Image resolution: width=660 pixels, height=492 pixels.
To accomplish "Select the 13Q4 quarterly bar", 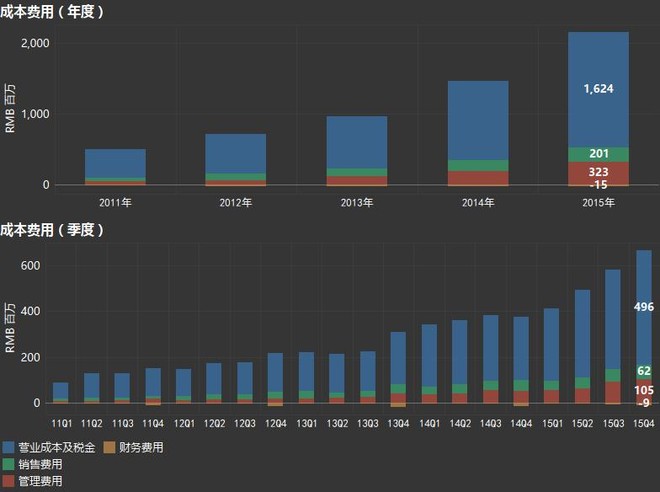I will [398, 369].
